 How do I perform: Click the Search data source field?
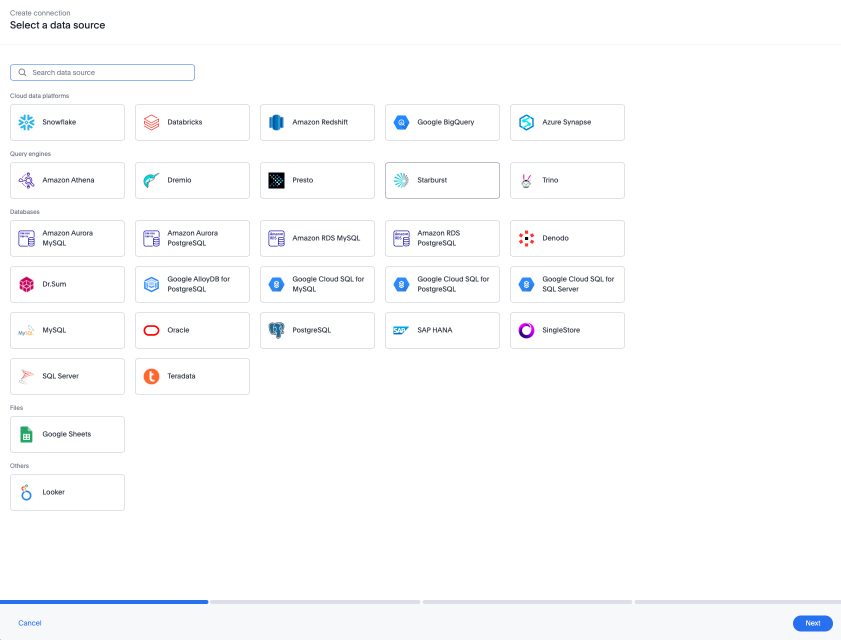tap(110, 73)
